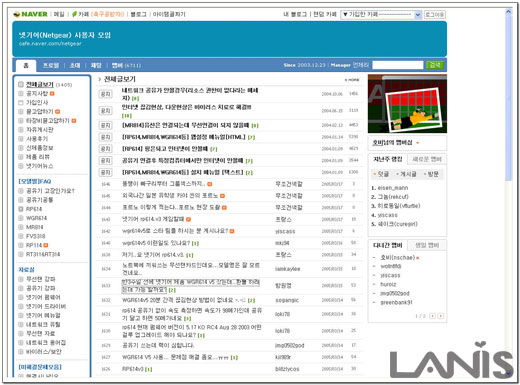
Task: Click the board icon beside 전체글보기
Action: pos(21,84)
